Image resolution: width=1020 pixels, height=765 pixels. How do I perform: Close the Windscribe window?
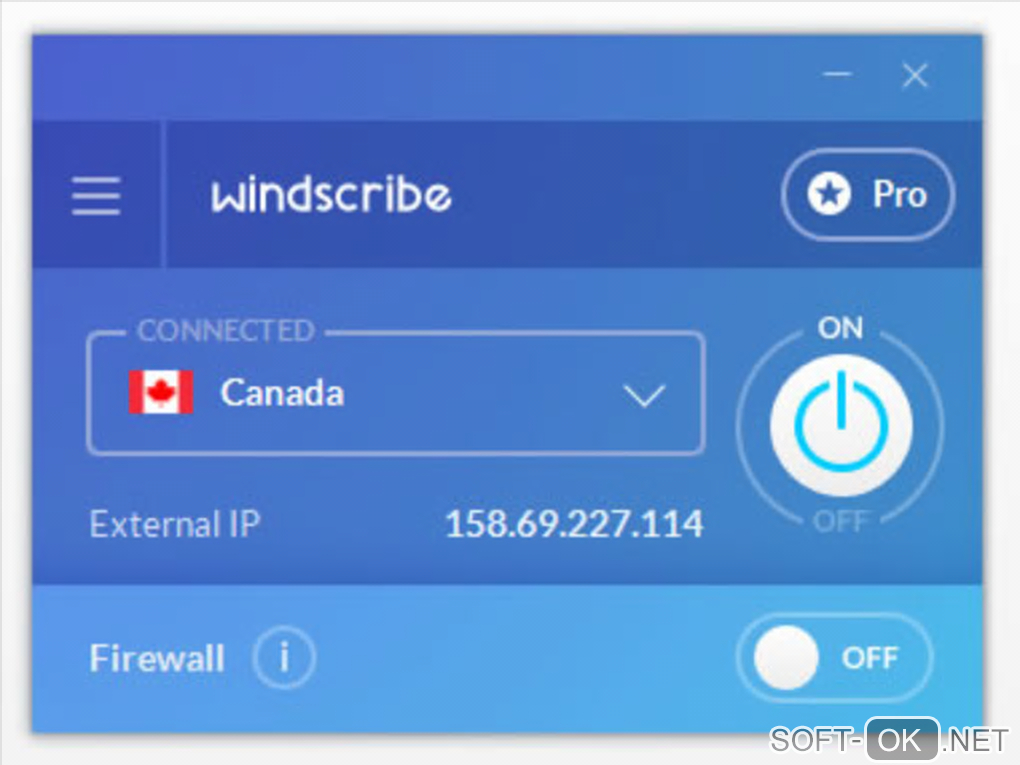point(915,75)
